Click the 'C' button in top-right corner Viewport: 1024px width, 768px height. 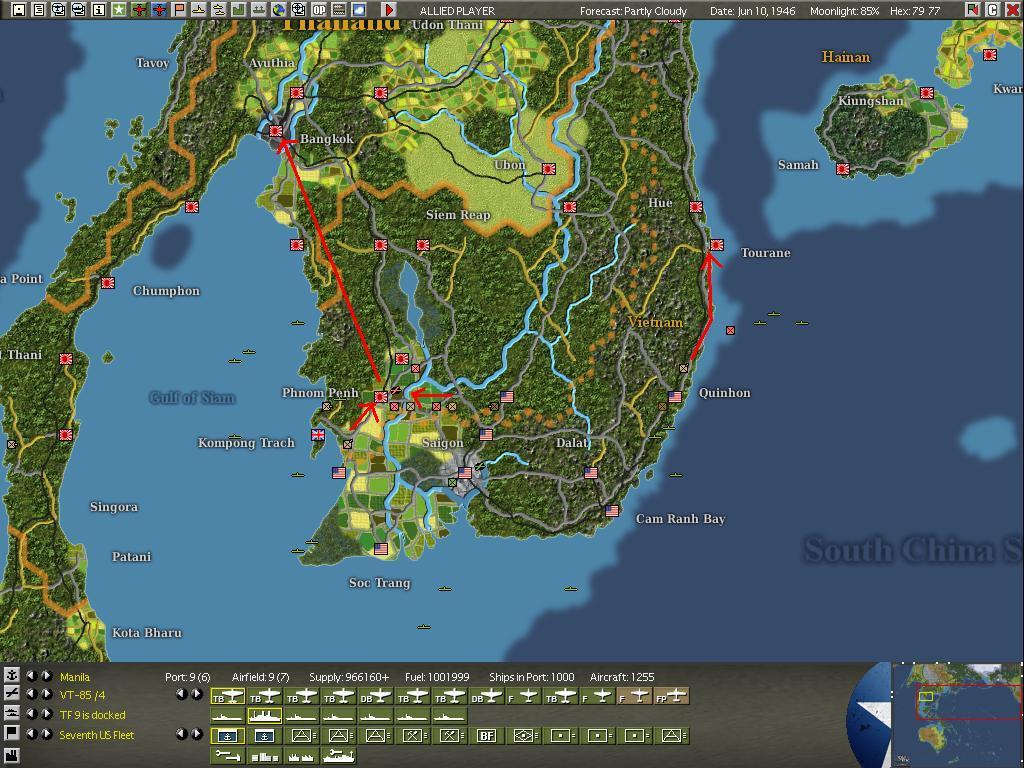[992, 10]
